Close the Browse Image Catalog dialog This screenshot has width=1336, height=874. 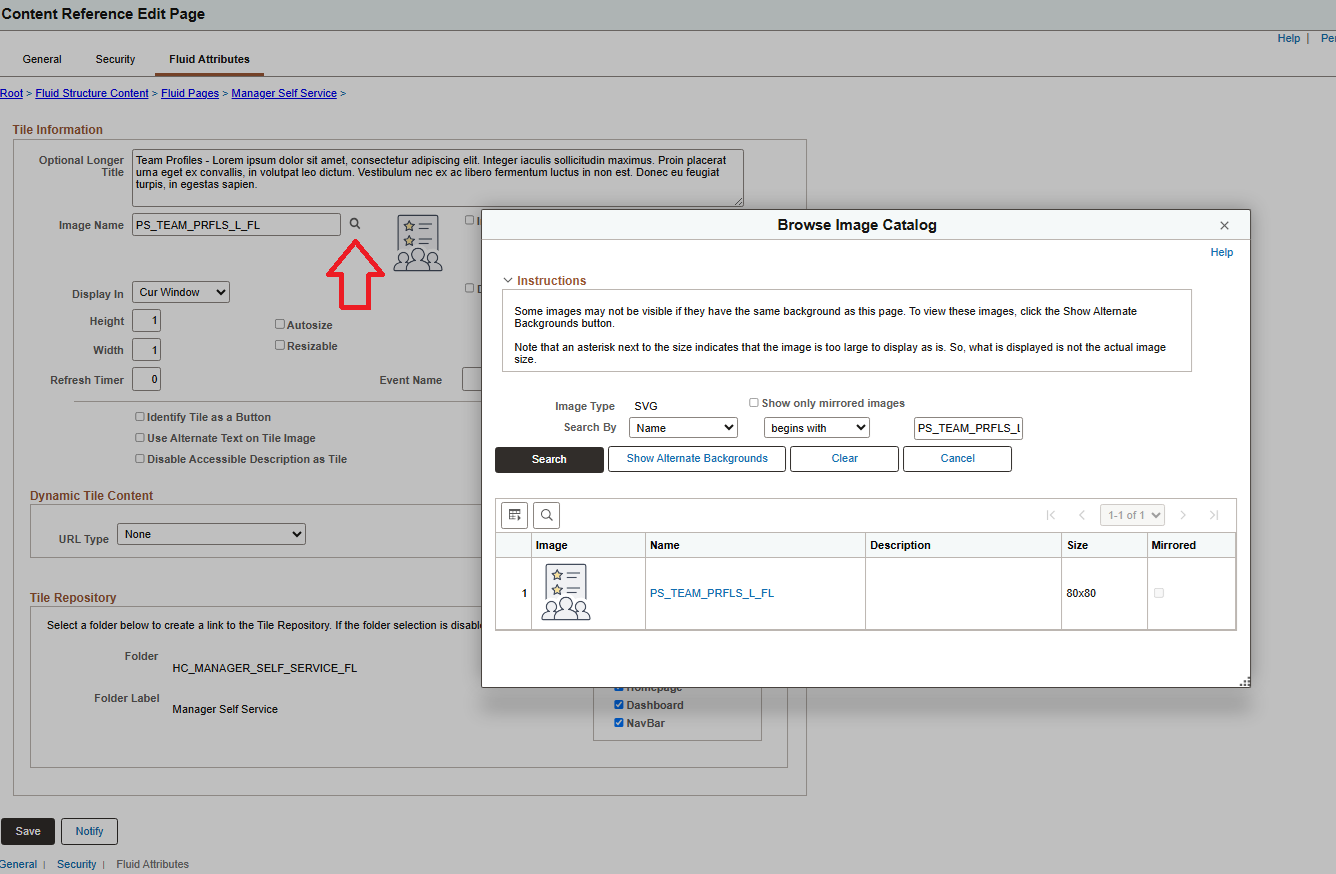pyautogui.click(x=1224, y=226)
